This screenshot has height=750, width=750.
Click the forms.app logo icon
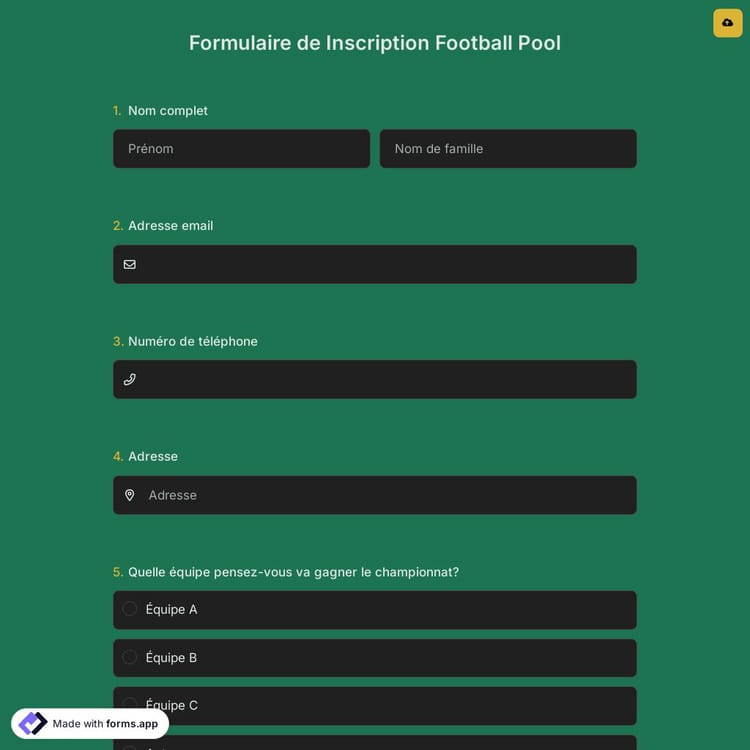(x=33, y=723)
